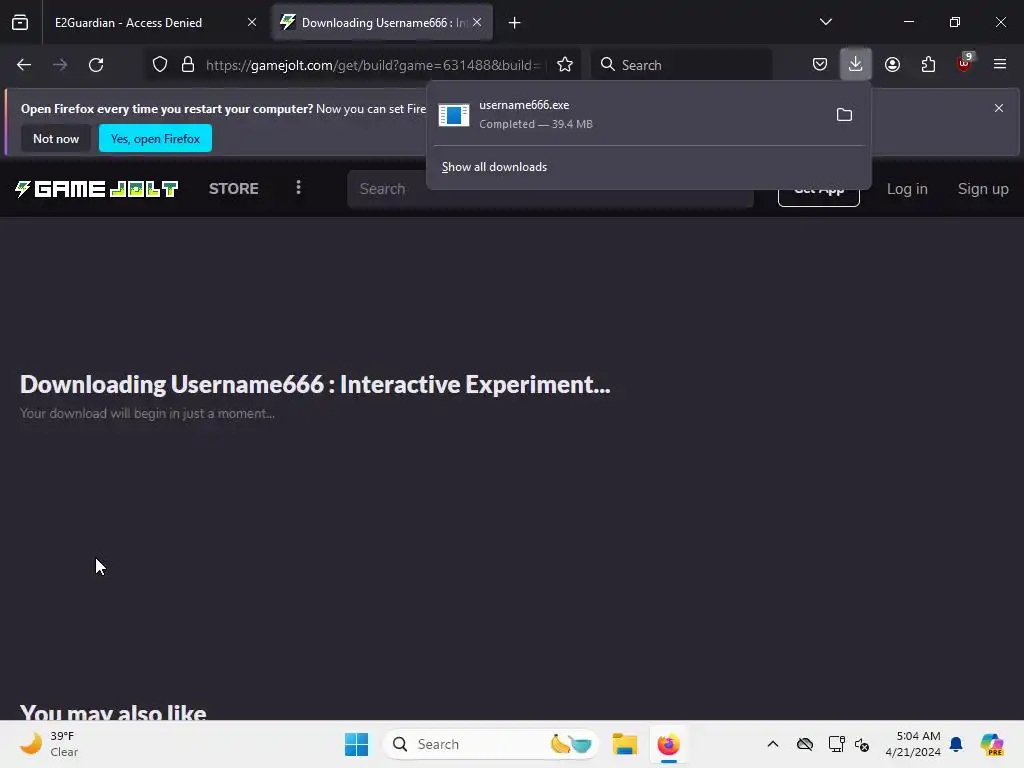Open the Firefox hamburger application menu
The image size is (1024, 768).
click(x=1000, y=65)
